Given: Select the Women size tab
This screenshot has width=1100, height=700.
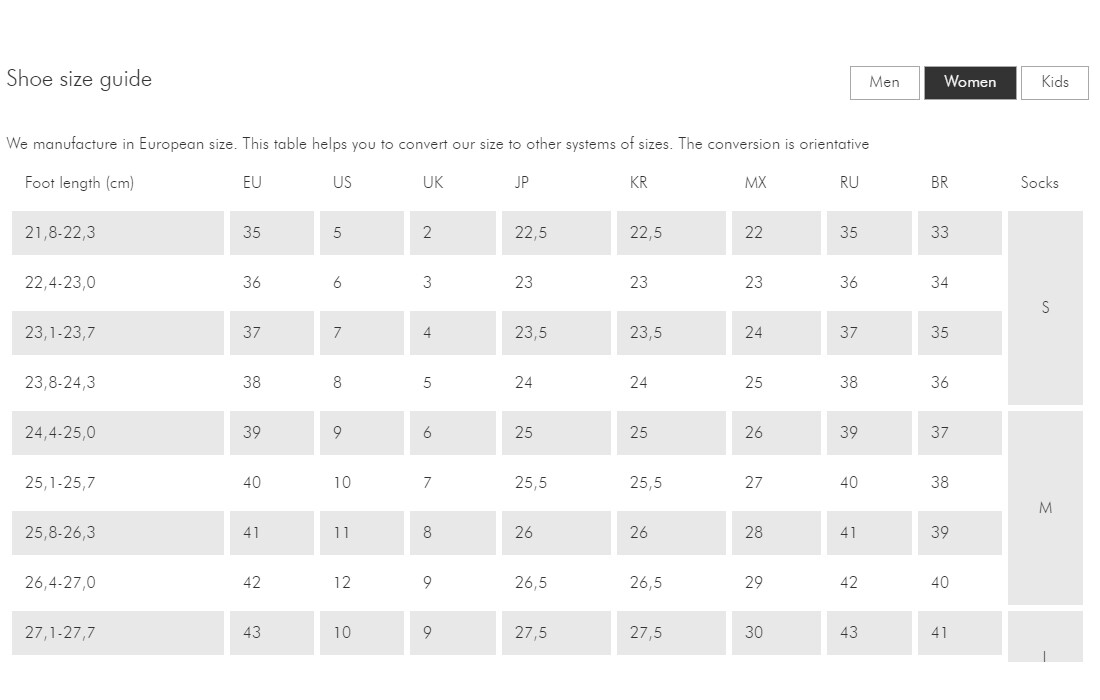Looking at the screenshot, I should 969,82.
